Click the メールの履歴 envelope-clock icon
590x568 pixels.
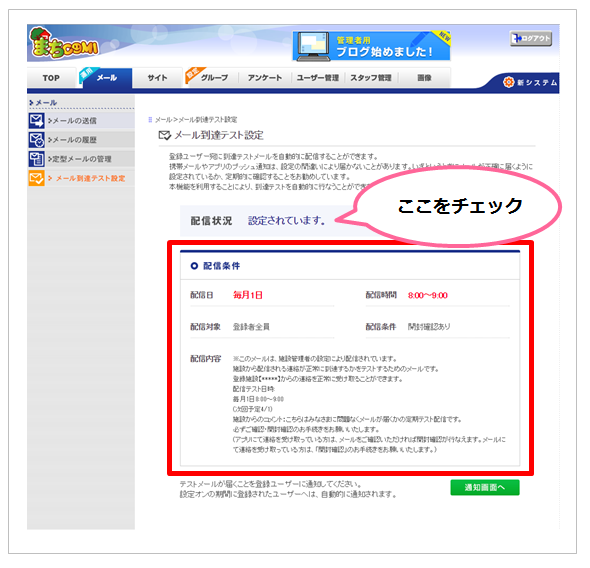coord(36,140)
